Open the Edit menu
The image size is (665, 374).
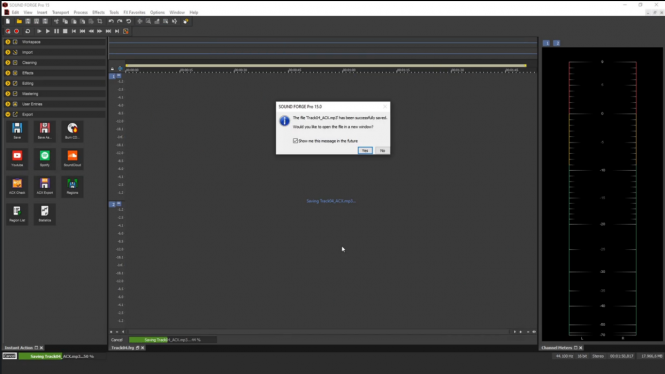pos(15,12)
